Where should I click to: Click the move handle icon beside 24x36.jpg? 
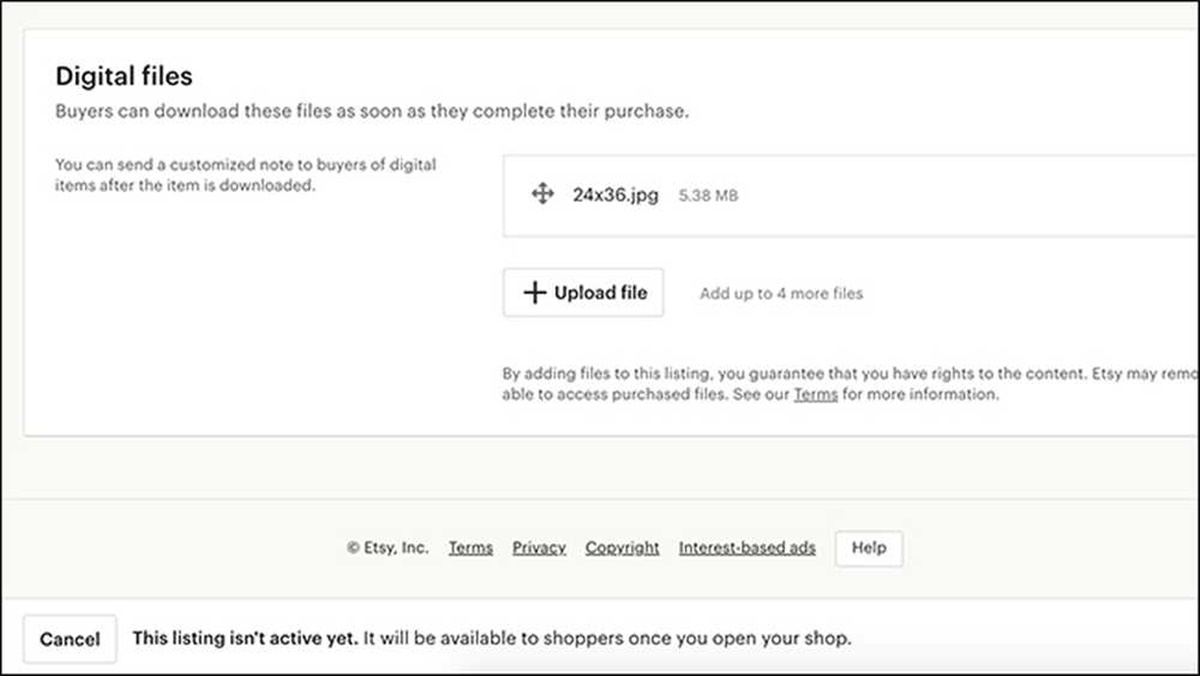[x=542, y=195]
